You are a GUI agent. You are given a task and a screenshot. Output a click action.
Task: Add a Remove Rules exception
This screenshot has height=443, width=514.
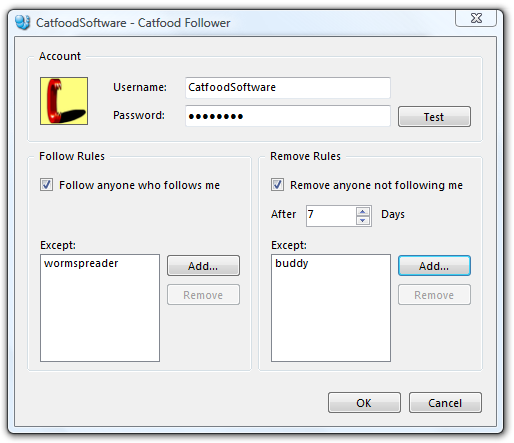point(434,266)
